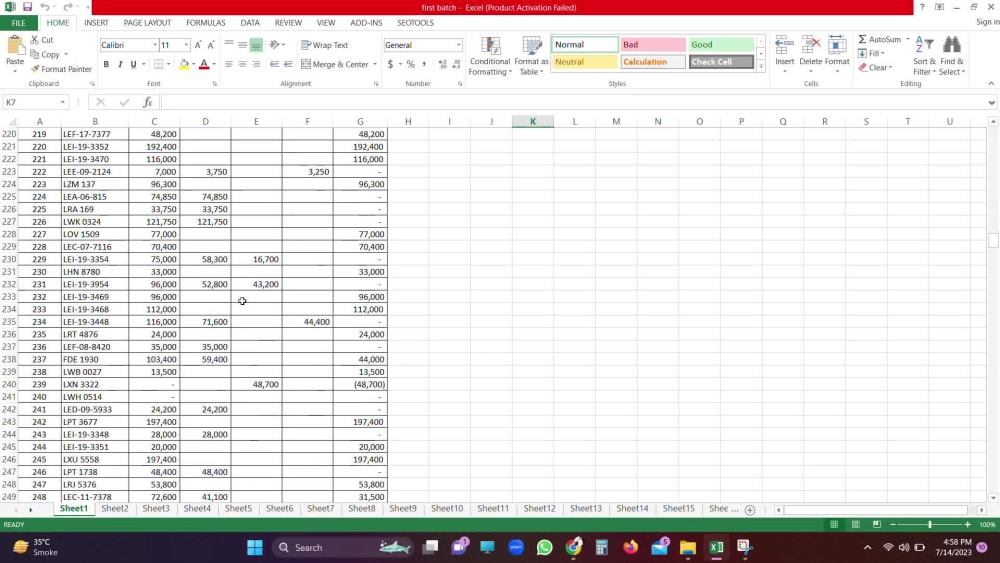Toggle Bold formatting
This screenshot has height=563, width=1000.
click(x=106, y=64)
